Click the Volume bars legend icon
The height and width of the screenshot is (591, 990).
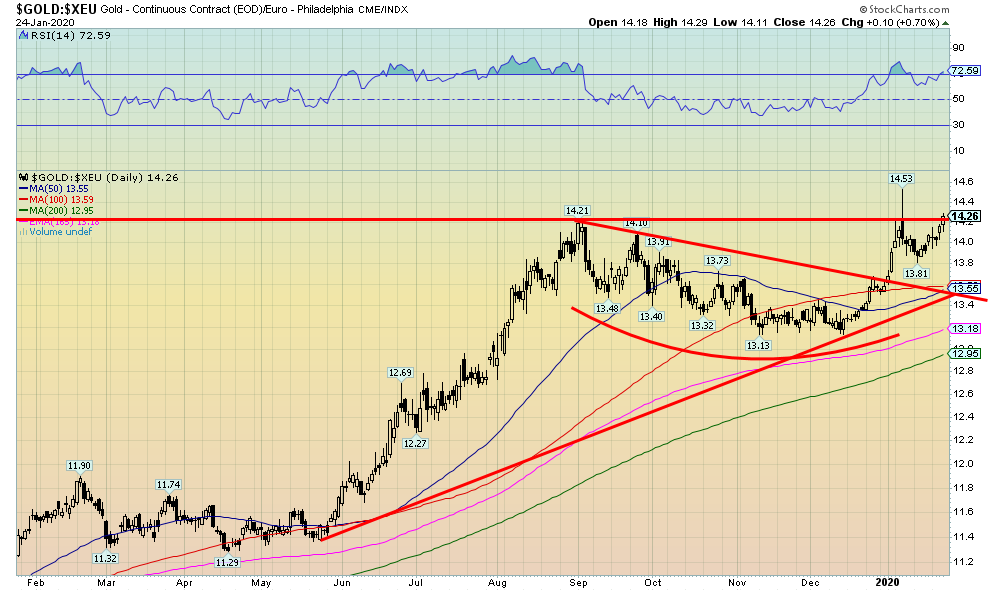[25, 232]
